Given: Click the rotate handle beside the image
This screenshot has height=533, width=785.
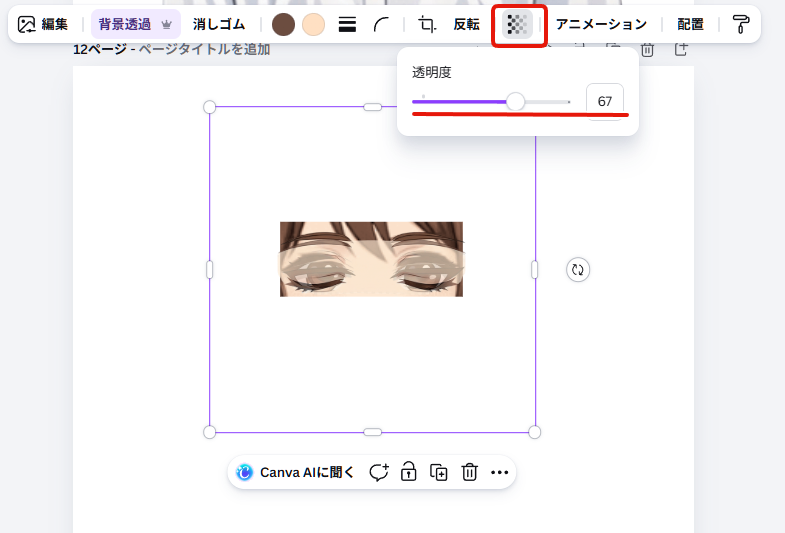Looking at the screenshot, I should point(578,270).
